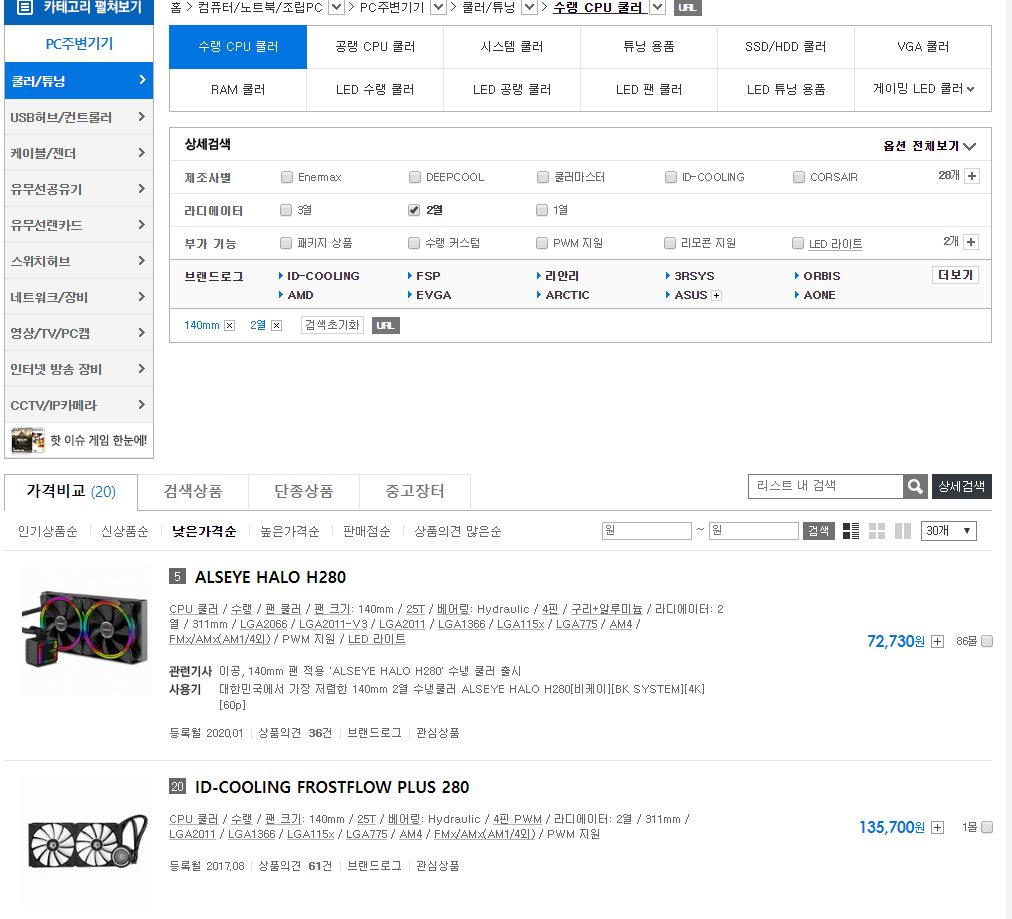Viewport: 1012px width, 919px height.
Task: Expand price list for ALSEYE HALO H280
Action: [x=938, y=642]
